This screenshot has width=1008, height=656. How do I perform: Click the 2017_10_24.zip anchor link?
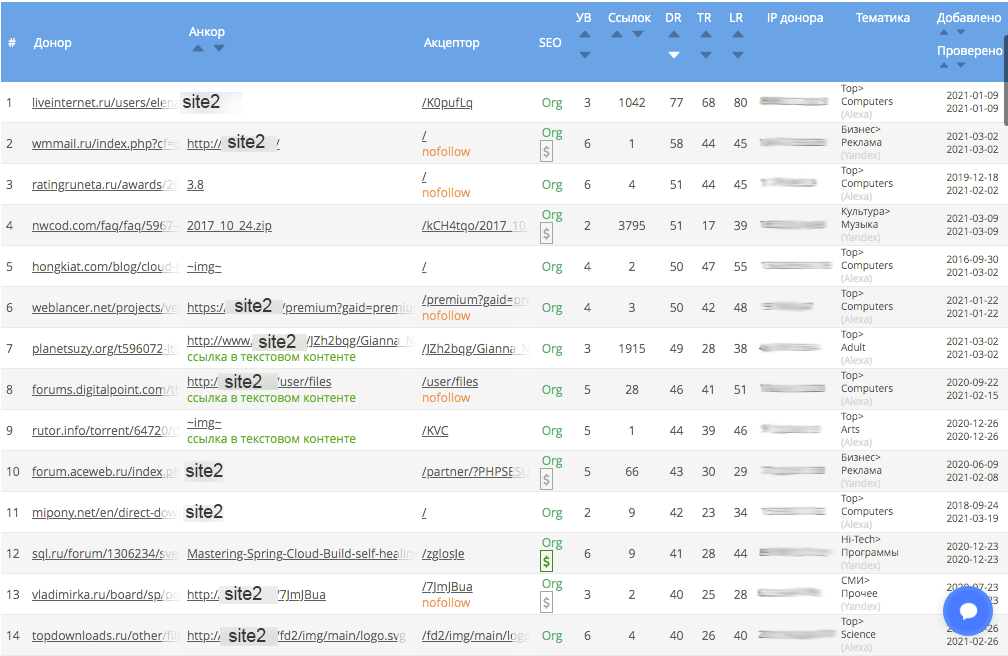tap(230, 226)
